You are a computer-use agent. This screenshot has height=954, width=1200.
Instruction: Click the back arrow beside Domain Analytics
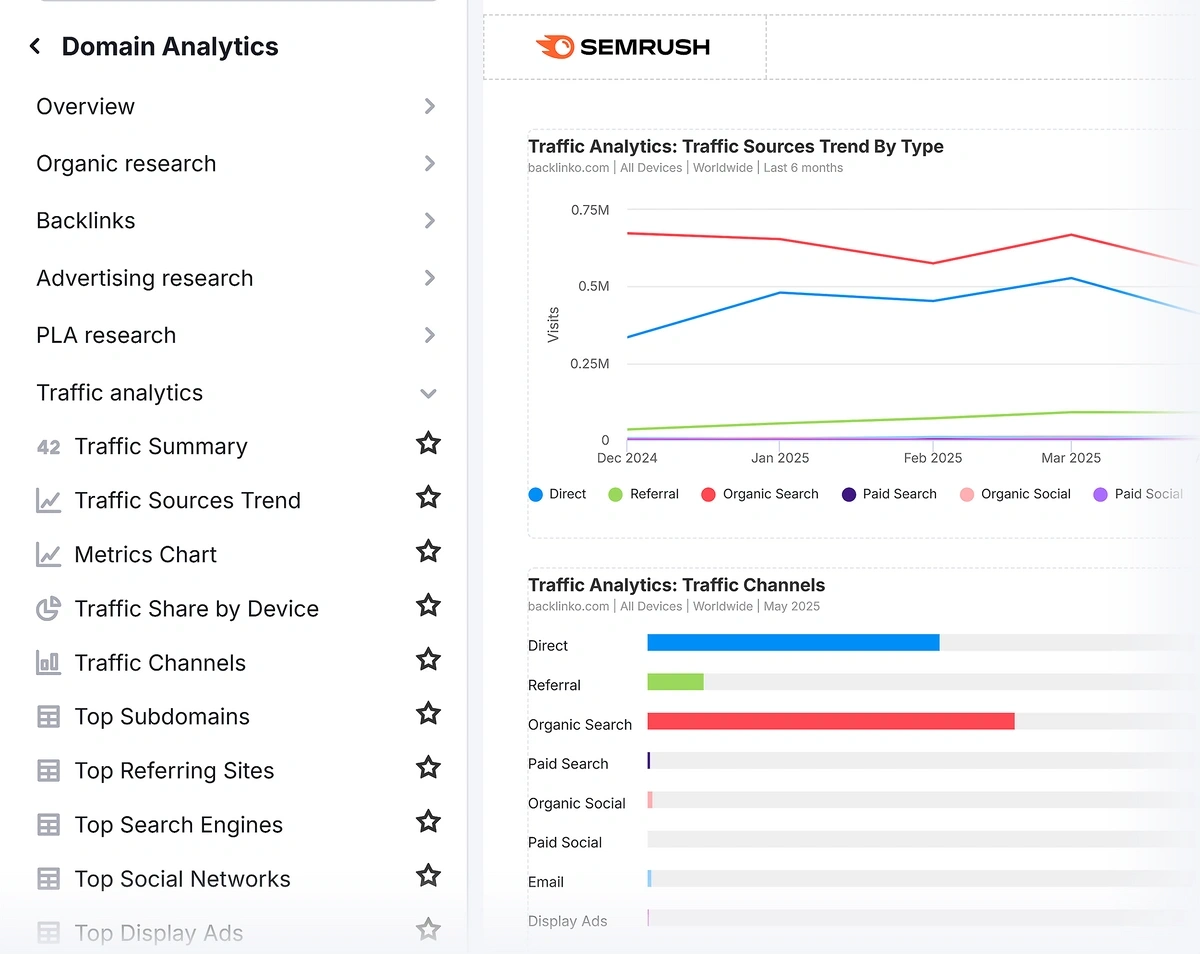click(x=35, y=46)
